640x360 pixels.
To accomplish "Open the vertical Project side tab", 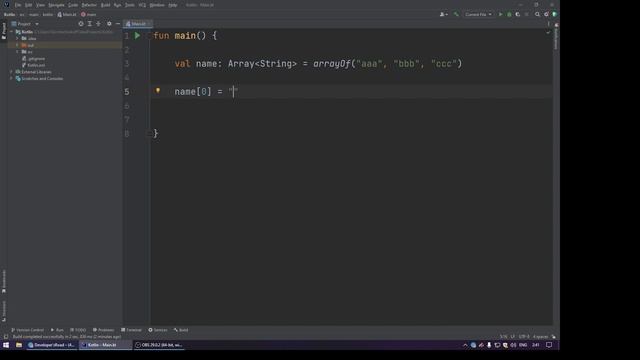I will (4, 31).
